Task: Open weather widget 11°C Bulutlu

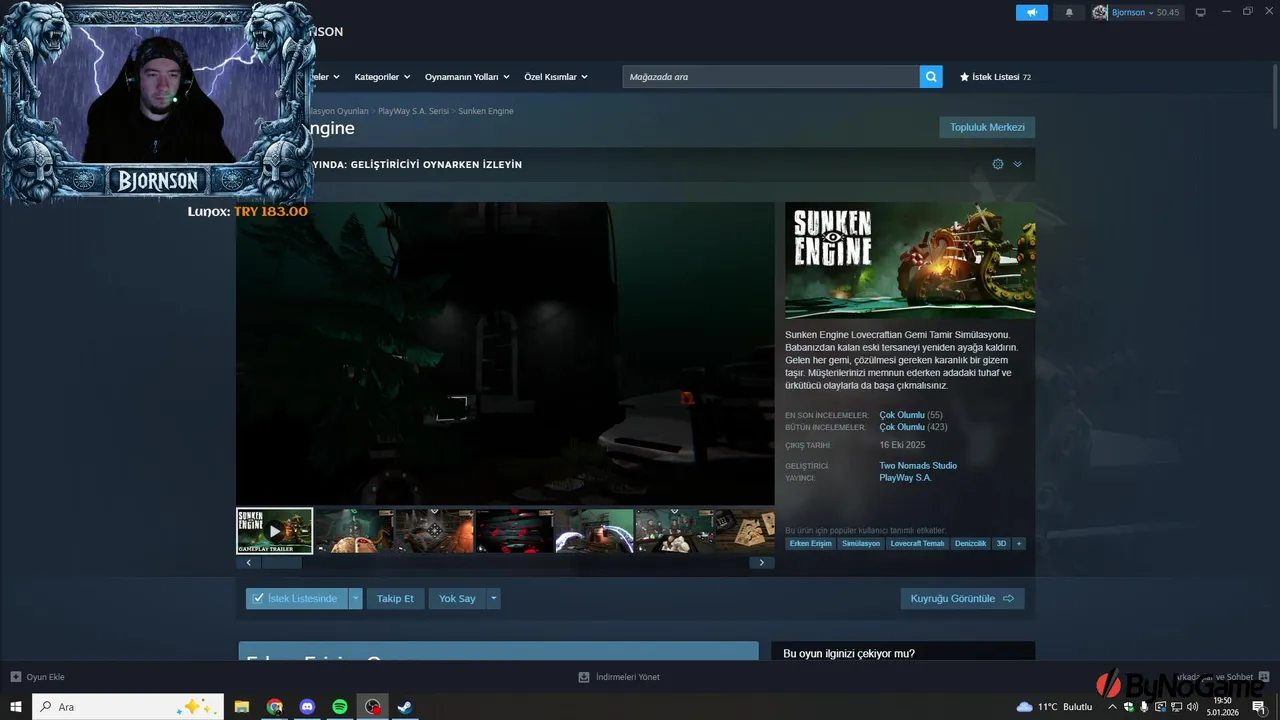Action: (1055, 707)
